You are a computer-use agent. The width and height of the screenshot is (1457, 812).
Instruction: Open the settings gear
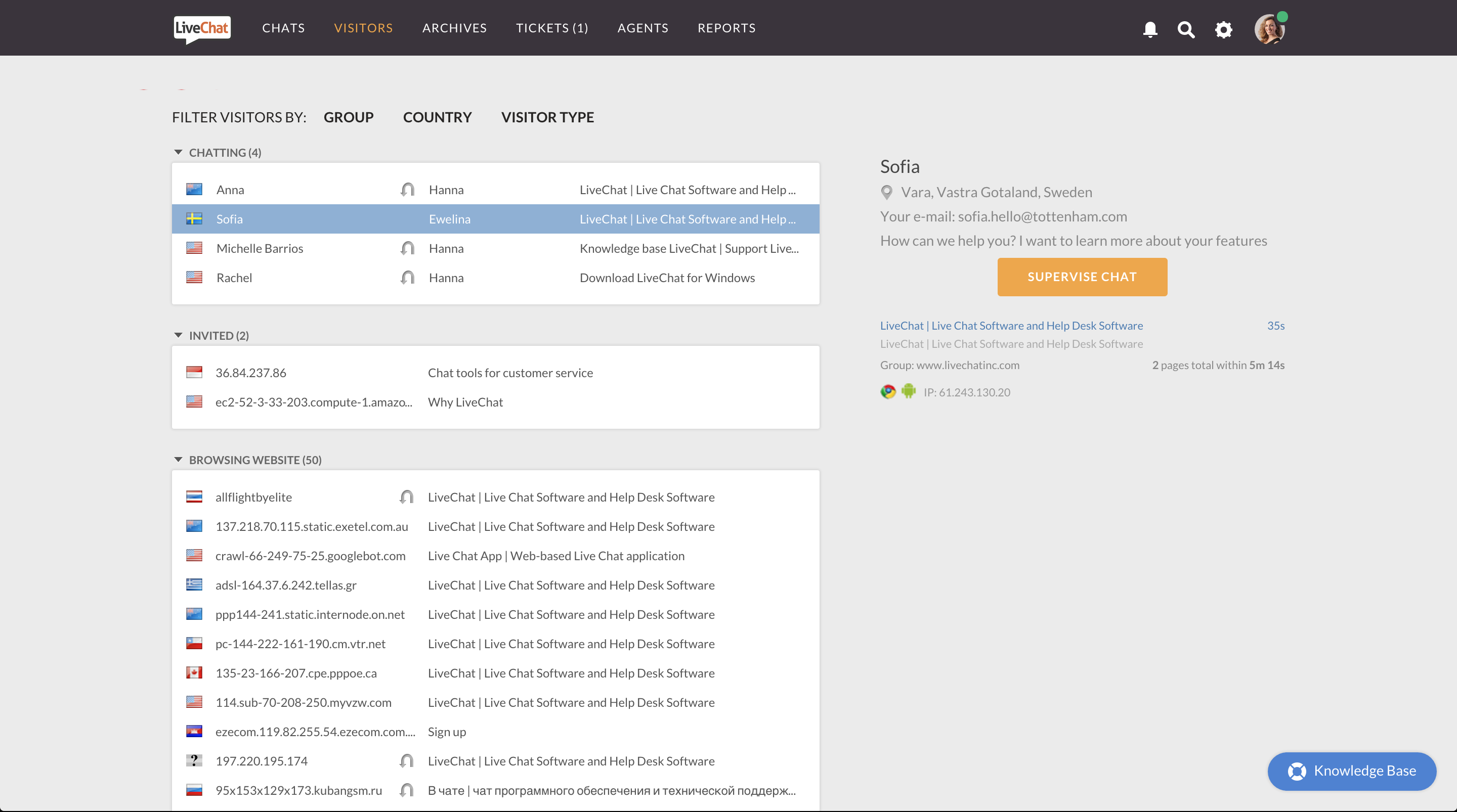pos(1223,29)
